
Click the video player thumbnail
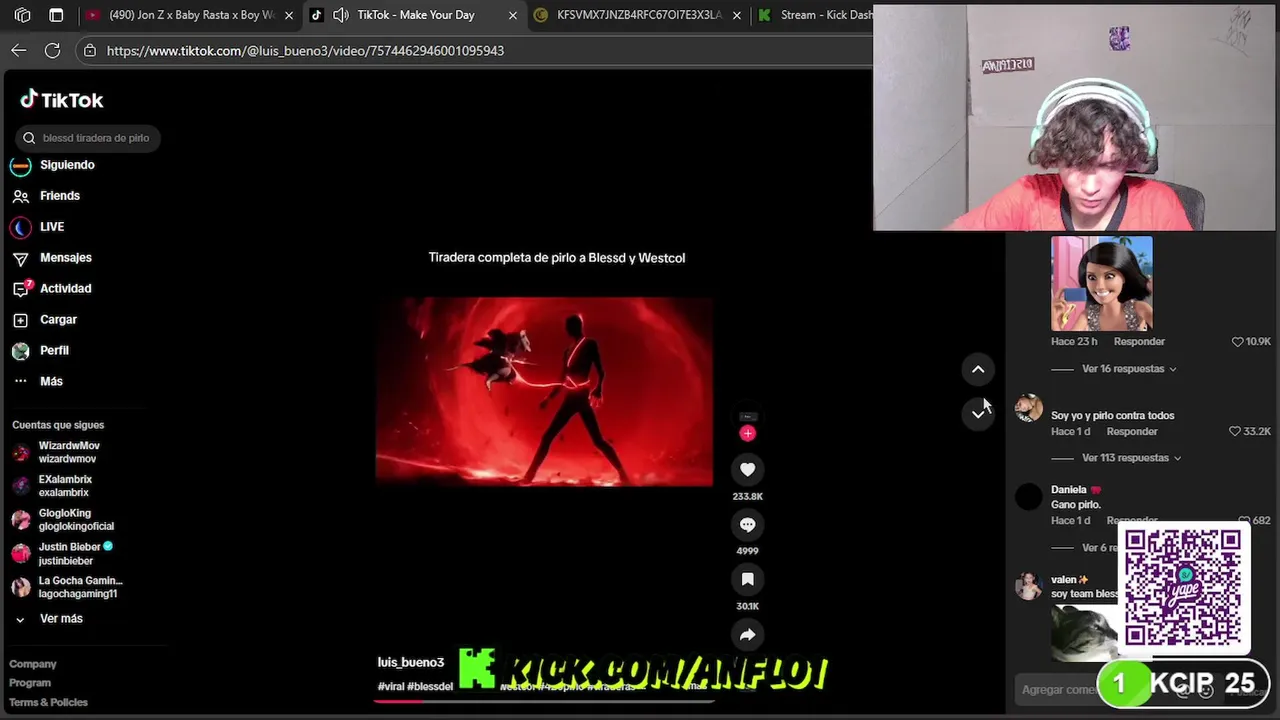(x=544, y=391)
